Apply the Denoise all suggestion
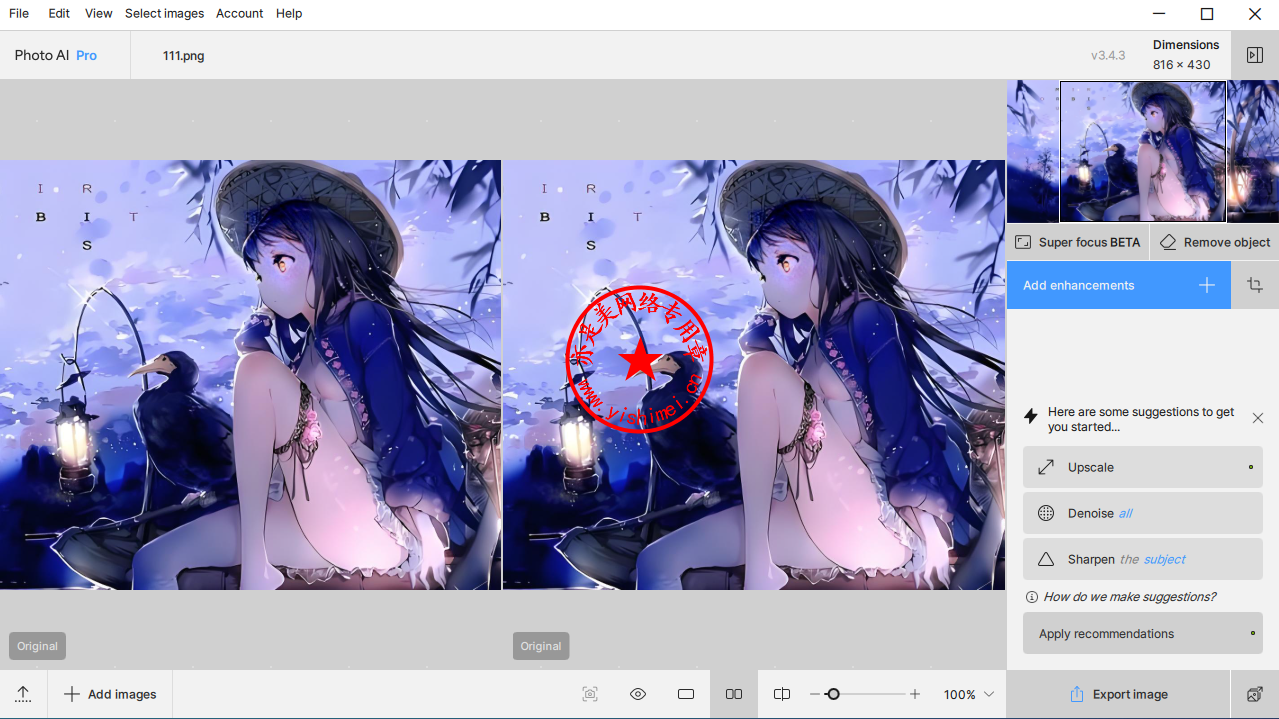Viewport: 1279px width, 719px height. coord(1143,513)
